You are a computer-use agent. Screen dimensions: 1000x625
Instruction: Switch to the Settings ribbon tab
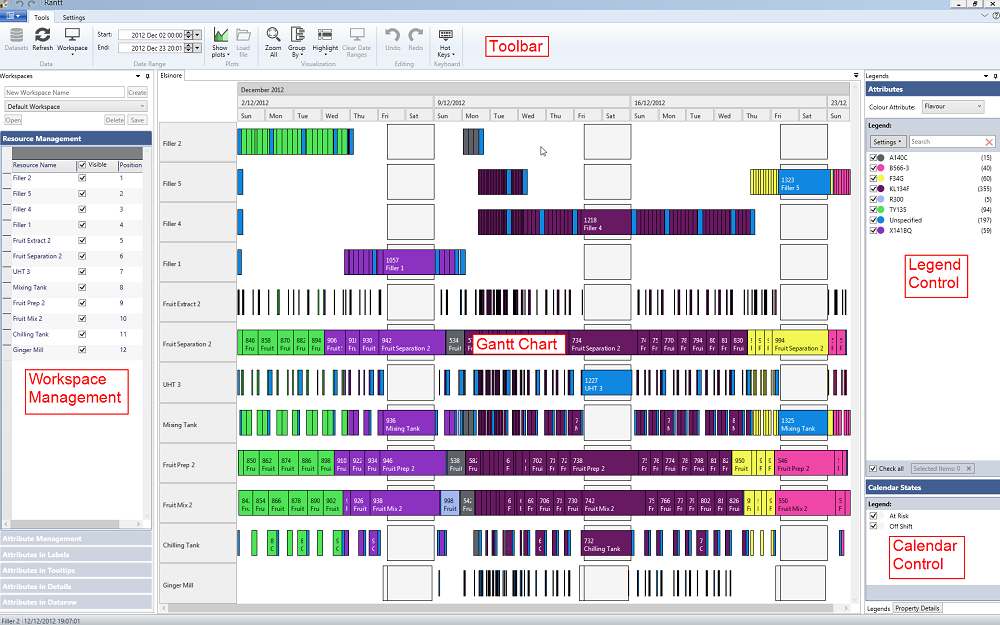(73, 18)
